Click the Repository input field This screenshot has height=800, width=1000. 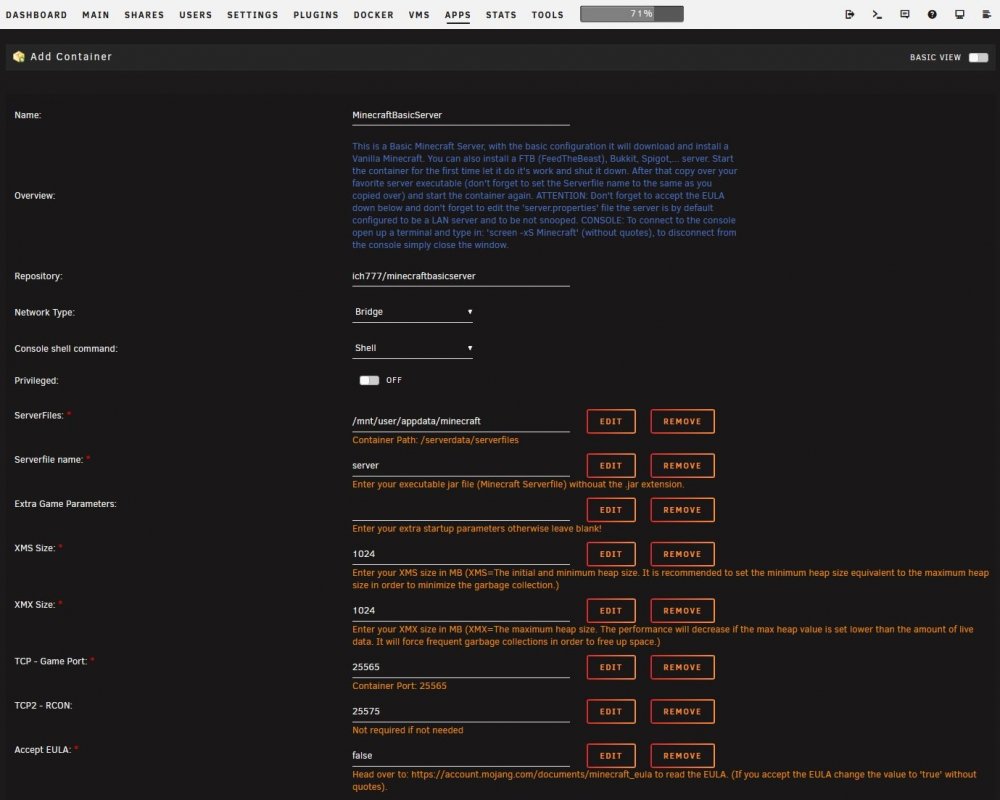click(x=460, y=276)
